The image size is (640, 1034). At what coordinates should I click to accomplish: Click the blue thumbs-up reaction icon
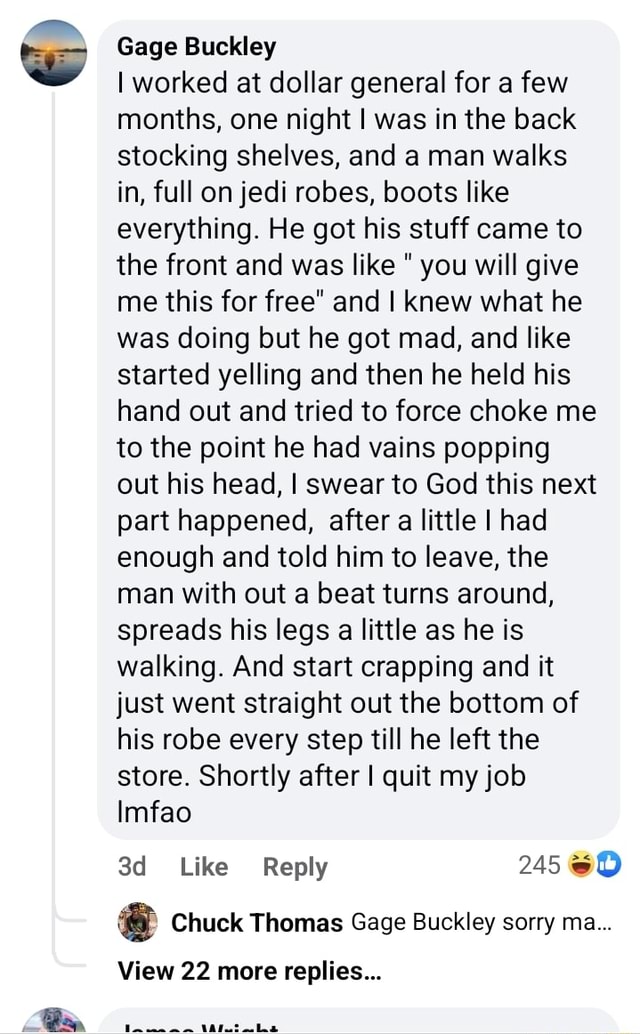(x=608, y=864)
